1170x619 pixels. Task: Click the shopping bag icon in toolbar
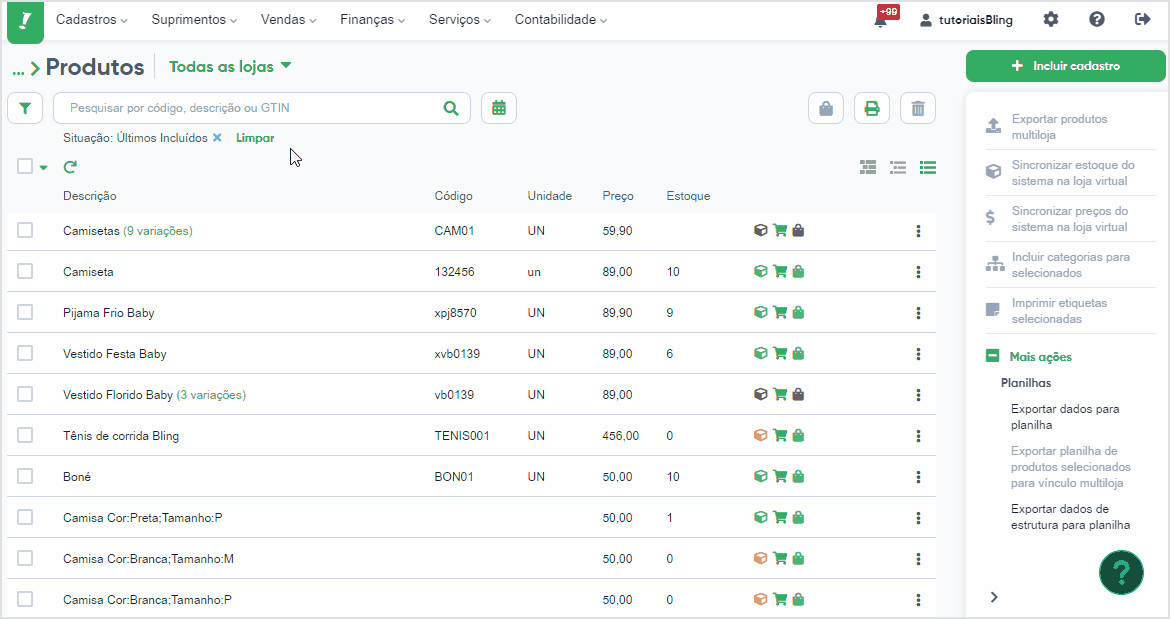[x=825, y=109]
